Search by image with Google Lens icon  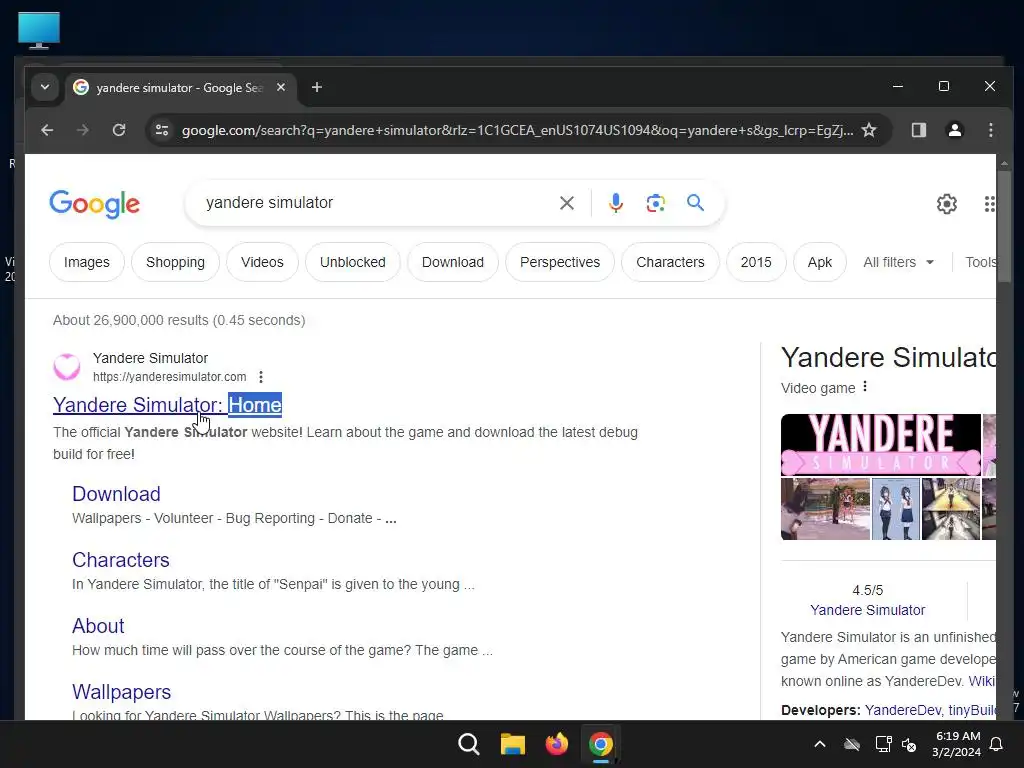click(656, 203)
